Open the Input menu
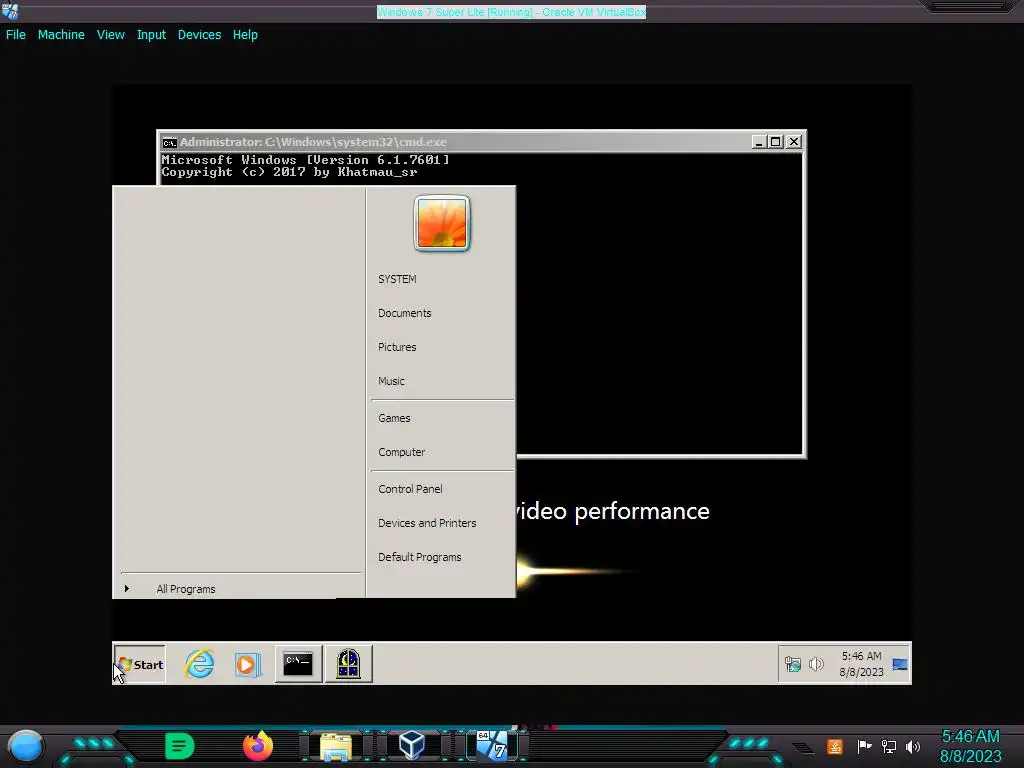1024x768 pixels. pos(151,35)
